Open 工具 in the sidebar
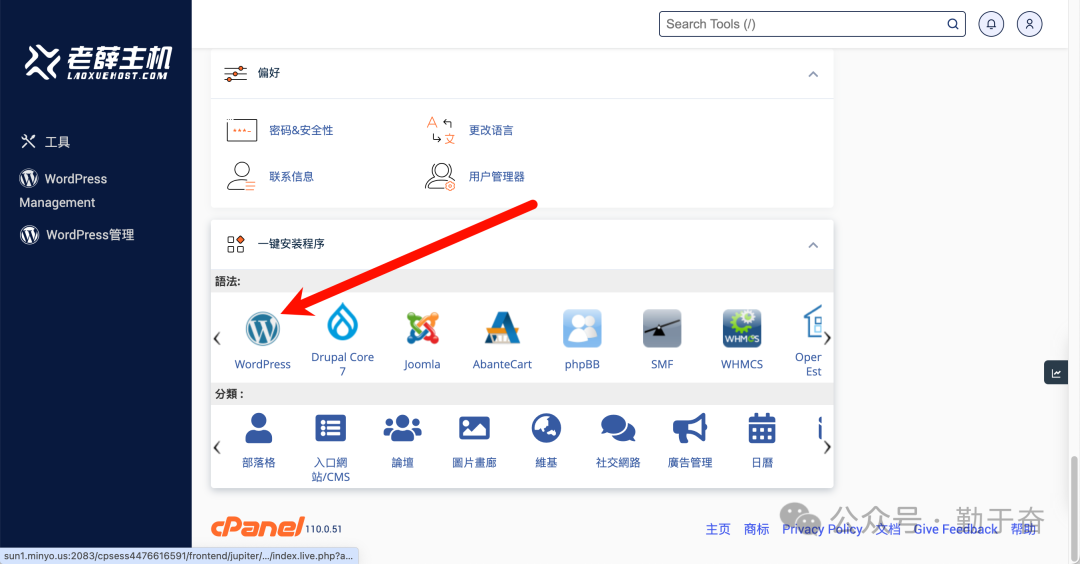This screenshot has height=564, width=1080. [x=57, y=142]
